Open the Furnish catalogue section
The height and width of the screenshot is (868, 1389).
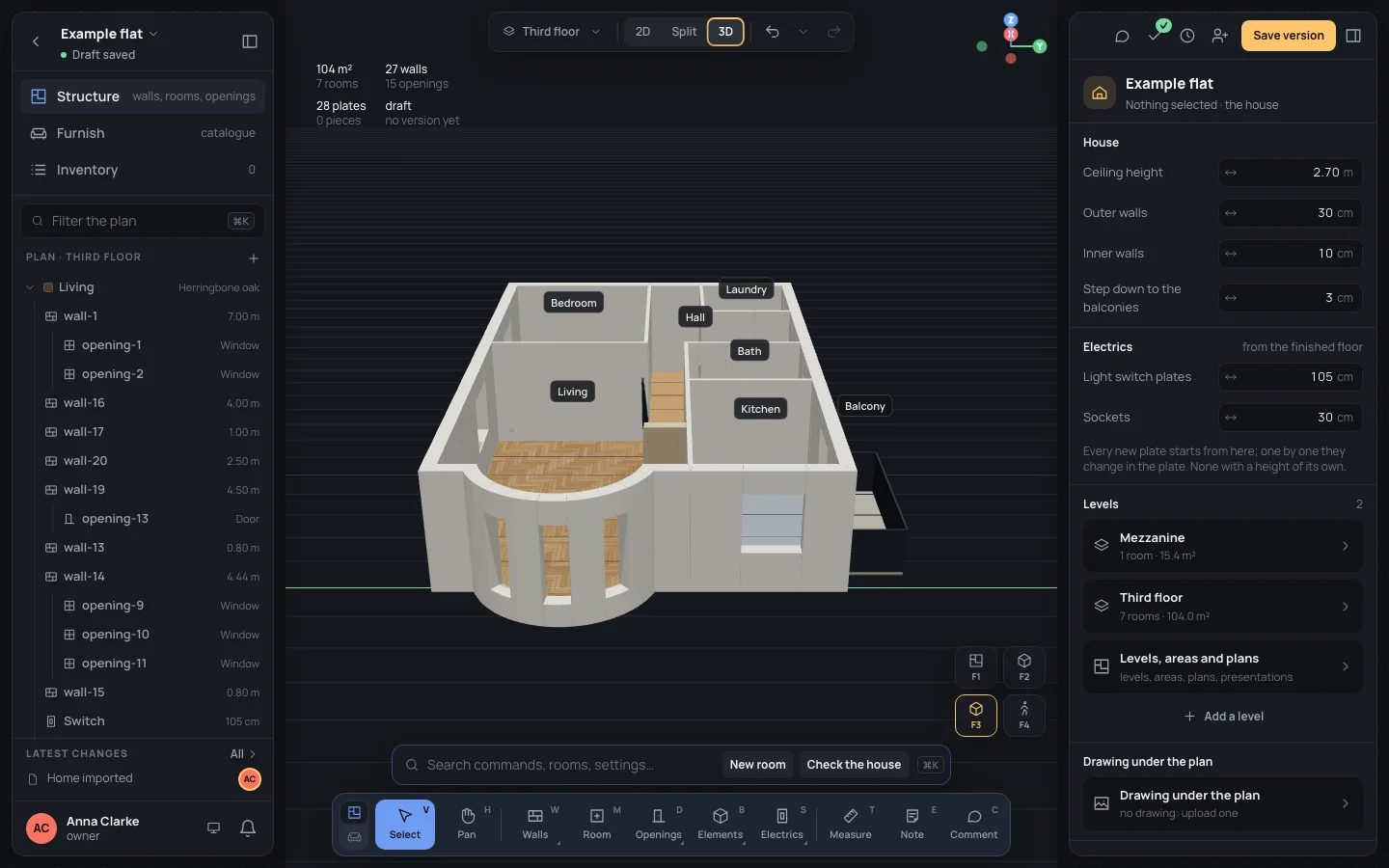pyautogui.click(x=143, y=133)
